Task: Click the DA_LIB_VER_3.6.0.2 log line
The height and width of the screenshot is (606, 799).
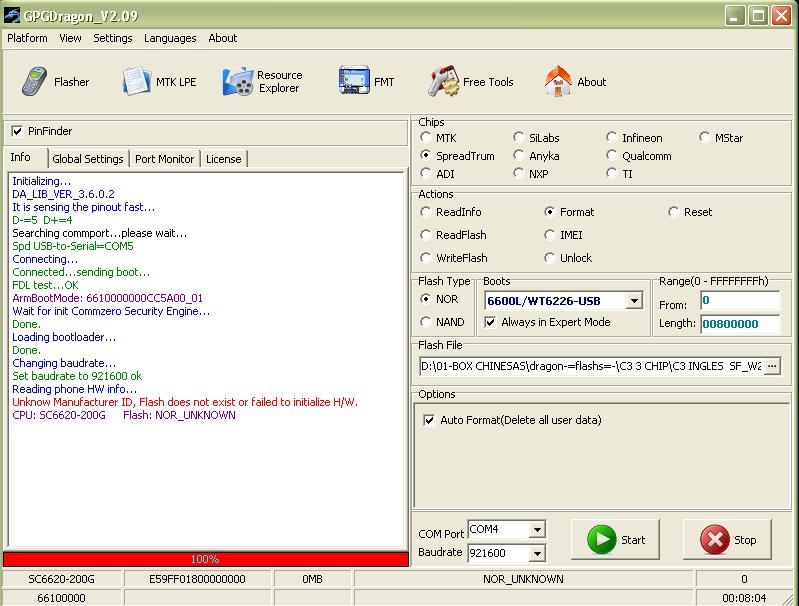Action: (x=63, y=194)
